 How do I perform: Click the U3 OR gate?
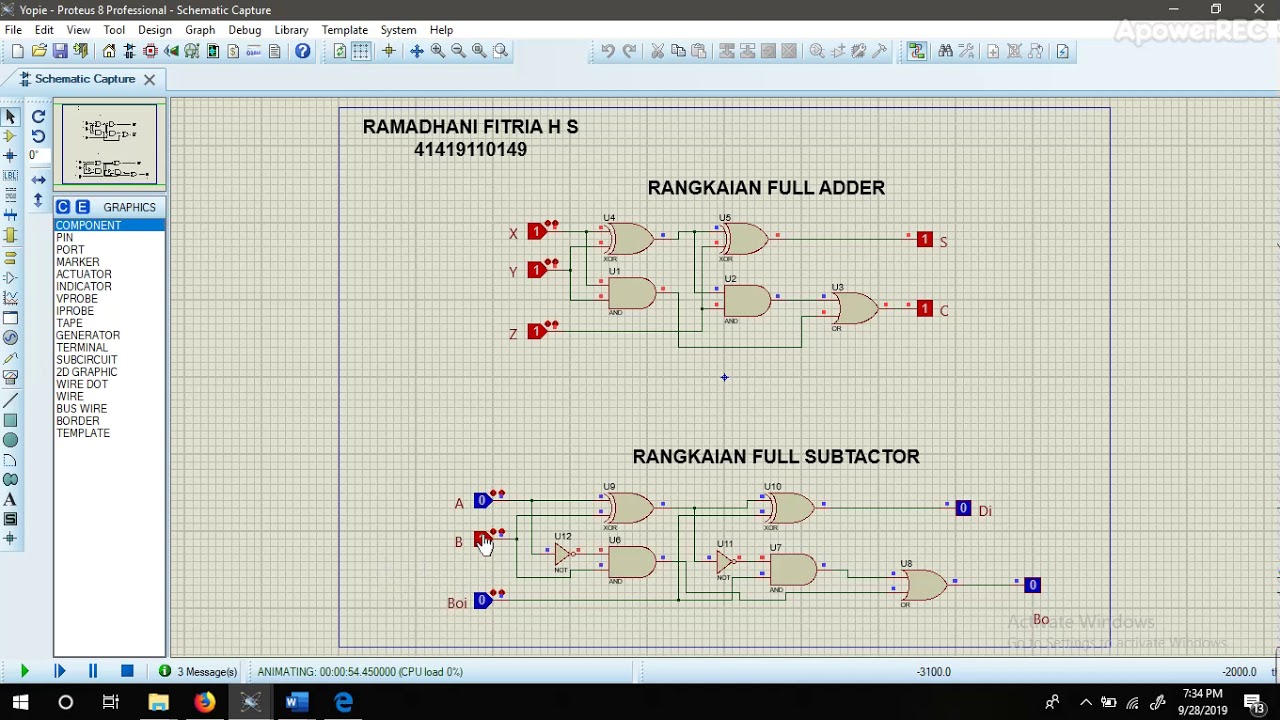click(856, 308)
